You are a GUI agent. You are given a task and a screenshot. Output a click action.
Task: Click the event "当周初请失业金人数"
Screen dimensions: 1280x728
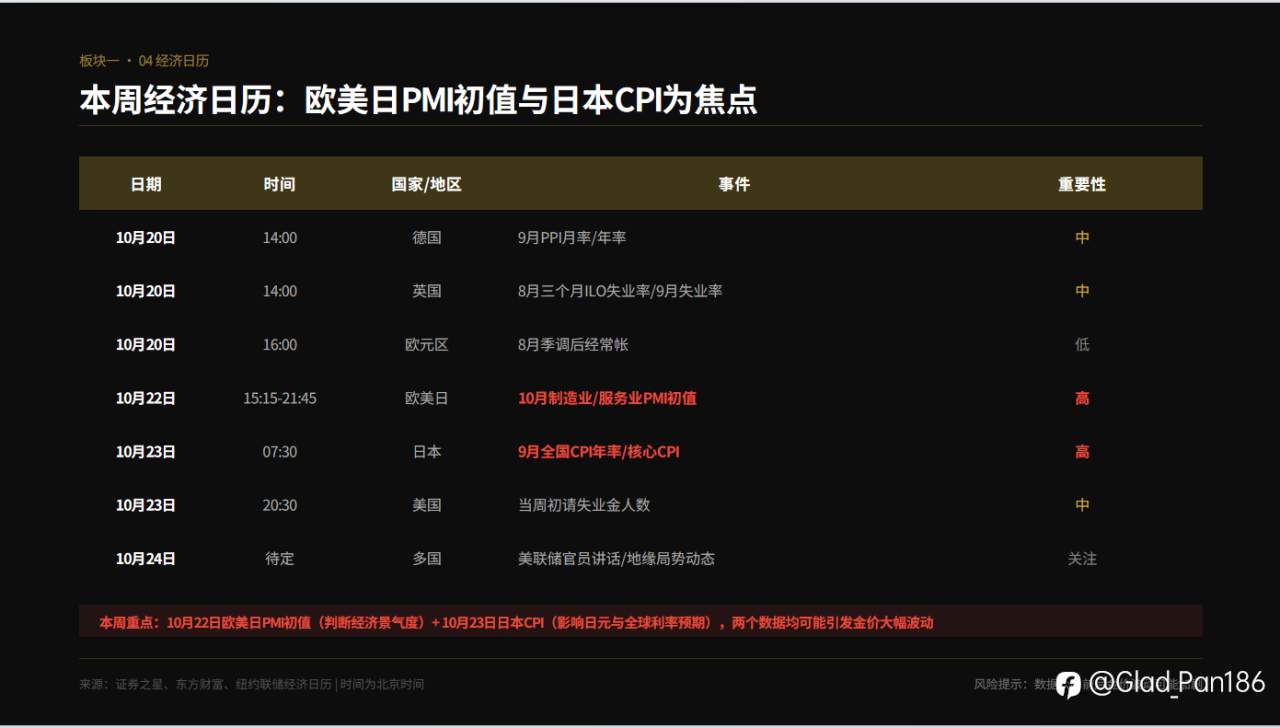[584, 505]
